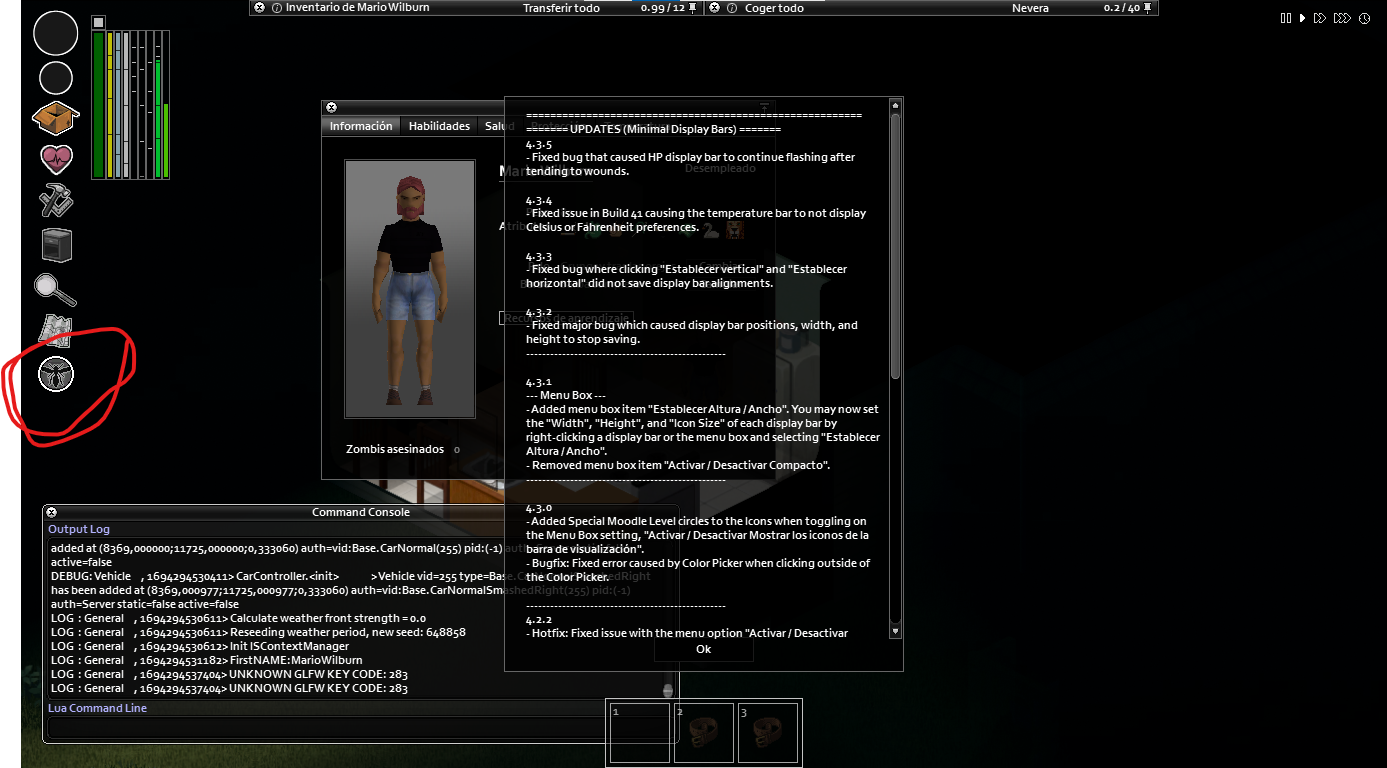Switch to the Salud tab
The width and height of the screenshot is (1387, 768).
point(498,126)
